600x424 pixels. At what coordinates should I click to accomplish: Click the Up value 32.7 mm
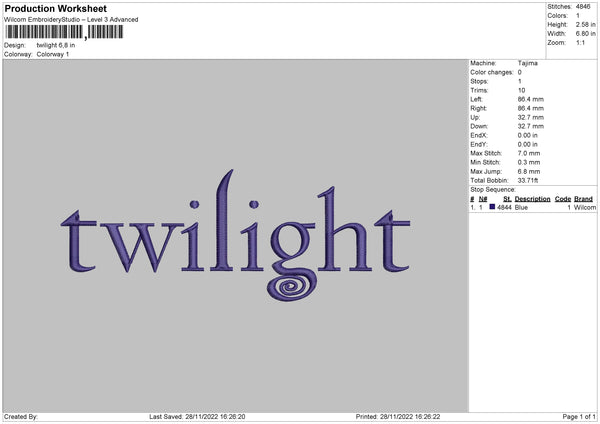point(530,117)
